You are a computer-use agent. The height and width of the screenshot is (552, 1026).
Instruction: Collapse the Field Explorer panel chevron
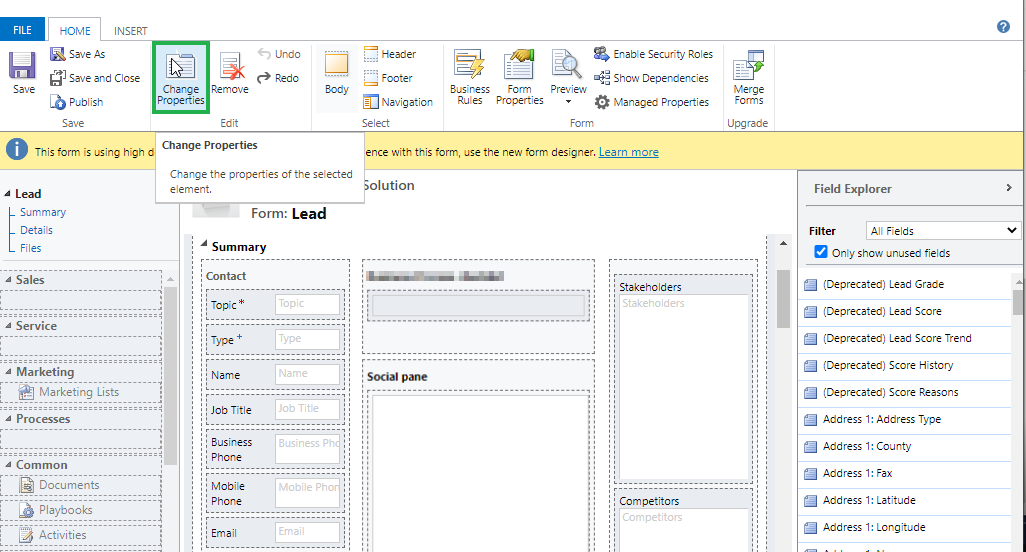(1008, 188)
